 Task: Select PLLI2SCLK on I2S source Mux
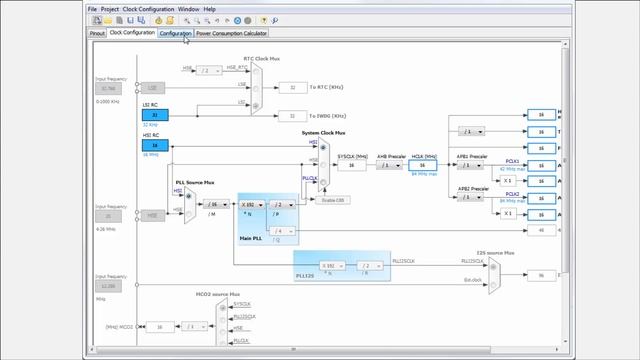coord(493,267)
